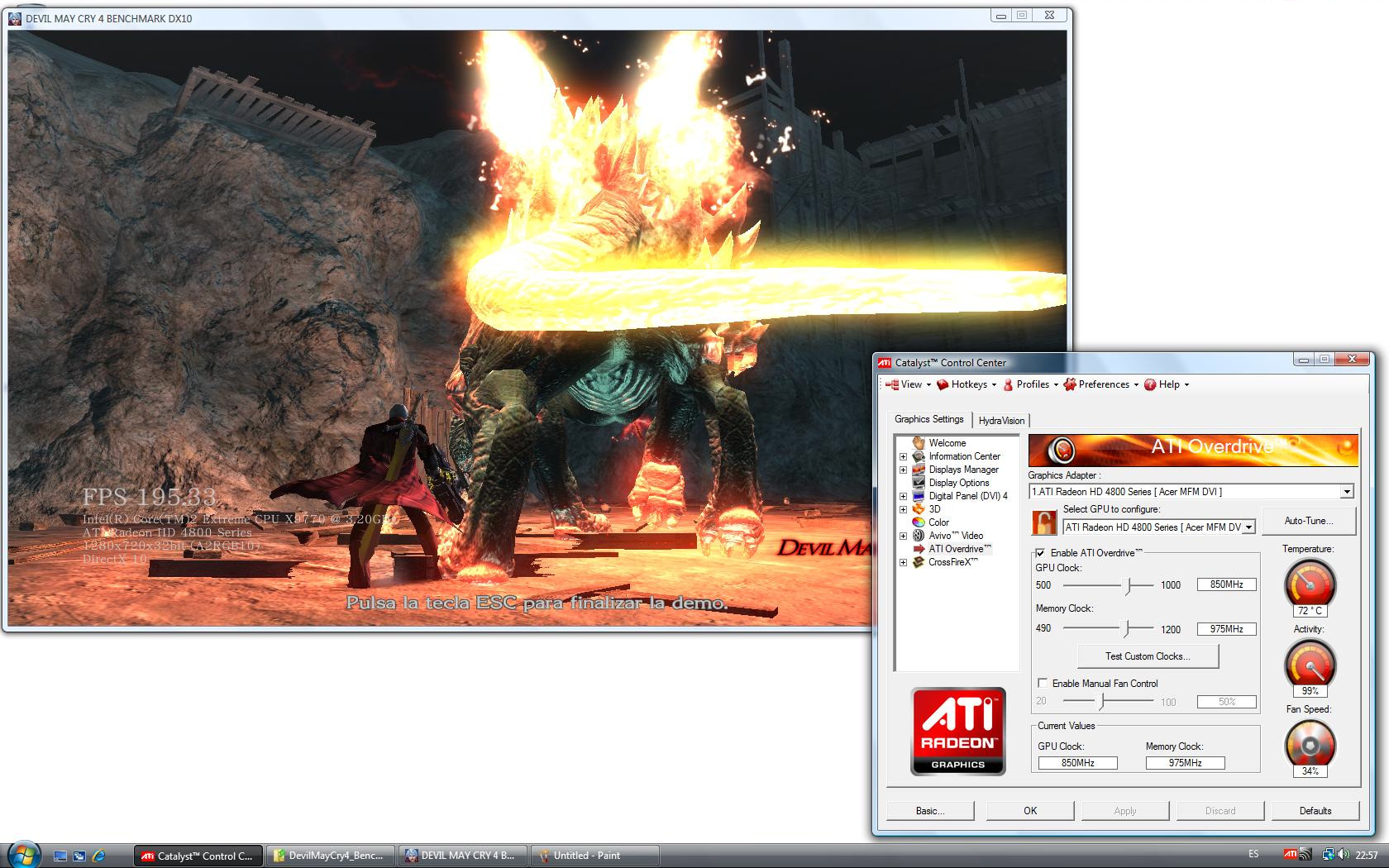Click the Memory Clock 975MHz value field
This screenshot has width=1389, height=868.
point(1226,629)
